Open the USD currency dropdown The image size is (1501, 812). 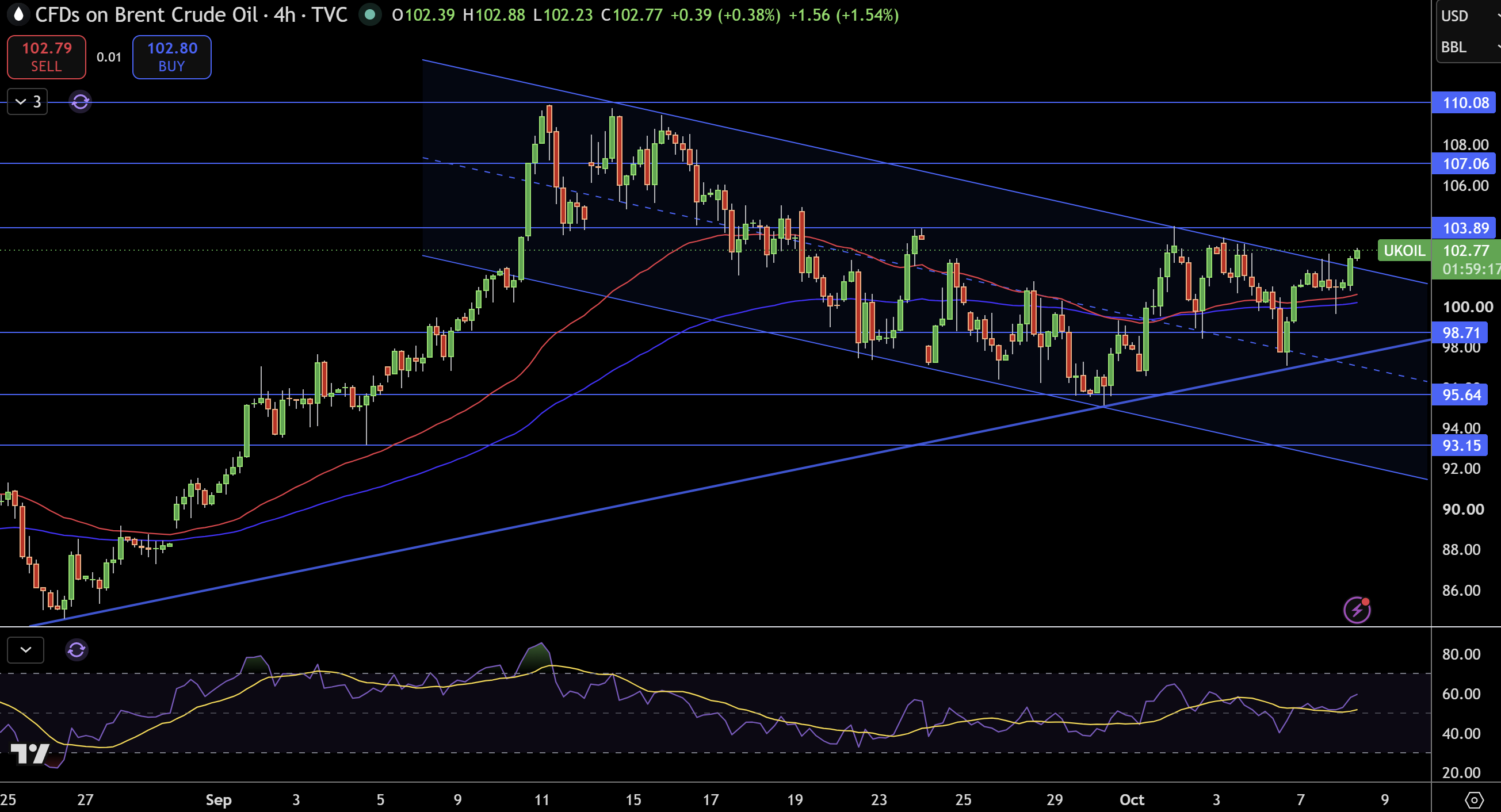(x=1468, y=16)
